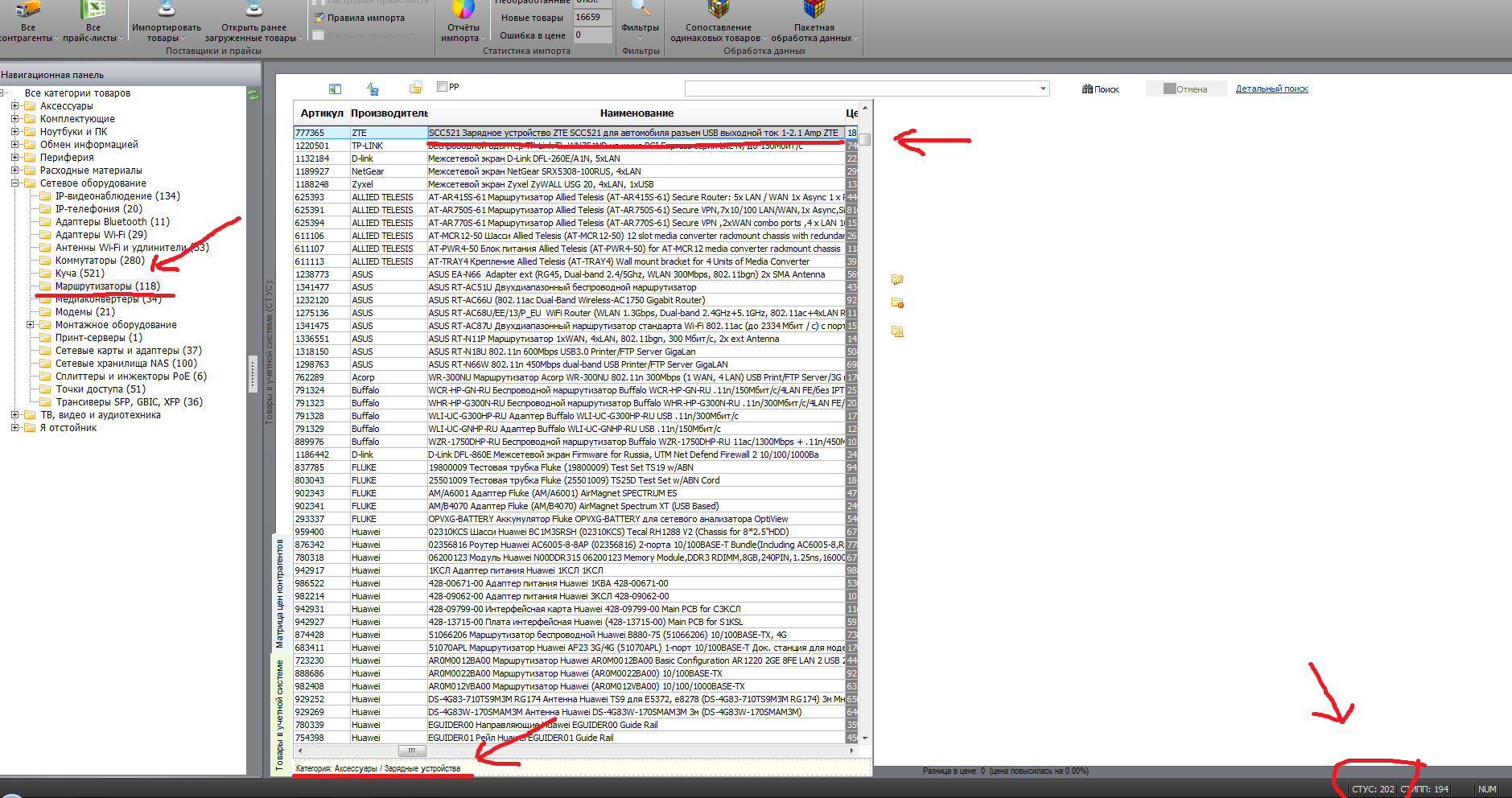This screenshot has width=1512, height=798.
Task: Click the top edit-note icon right of grid
Action: [x=897, y=280]
